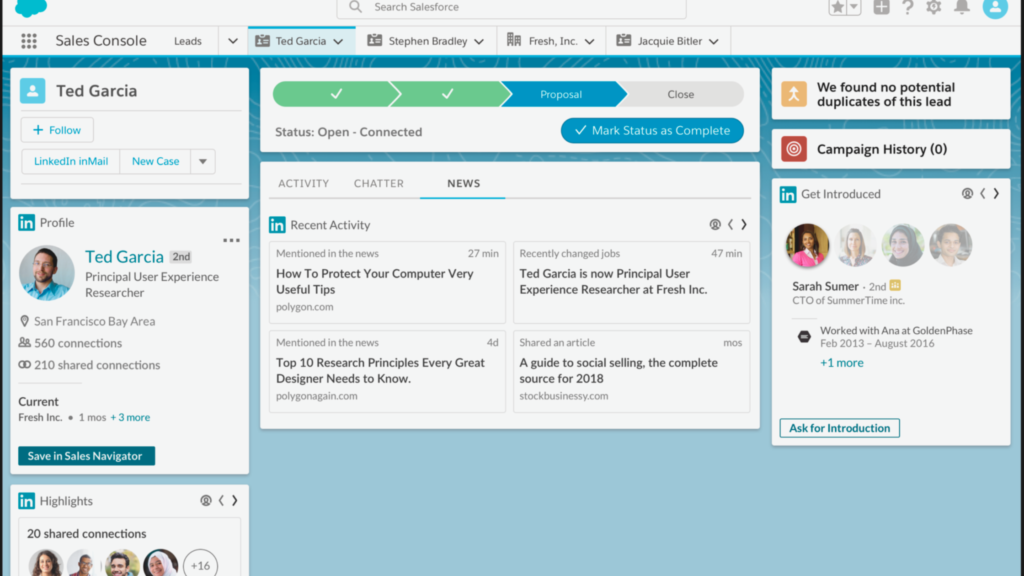The image size is (1024, 576).
Task: Open Ted Garcia LinkedIn profile name link
Action: pos(124,257)
